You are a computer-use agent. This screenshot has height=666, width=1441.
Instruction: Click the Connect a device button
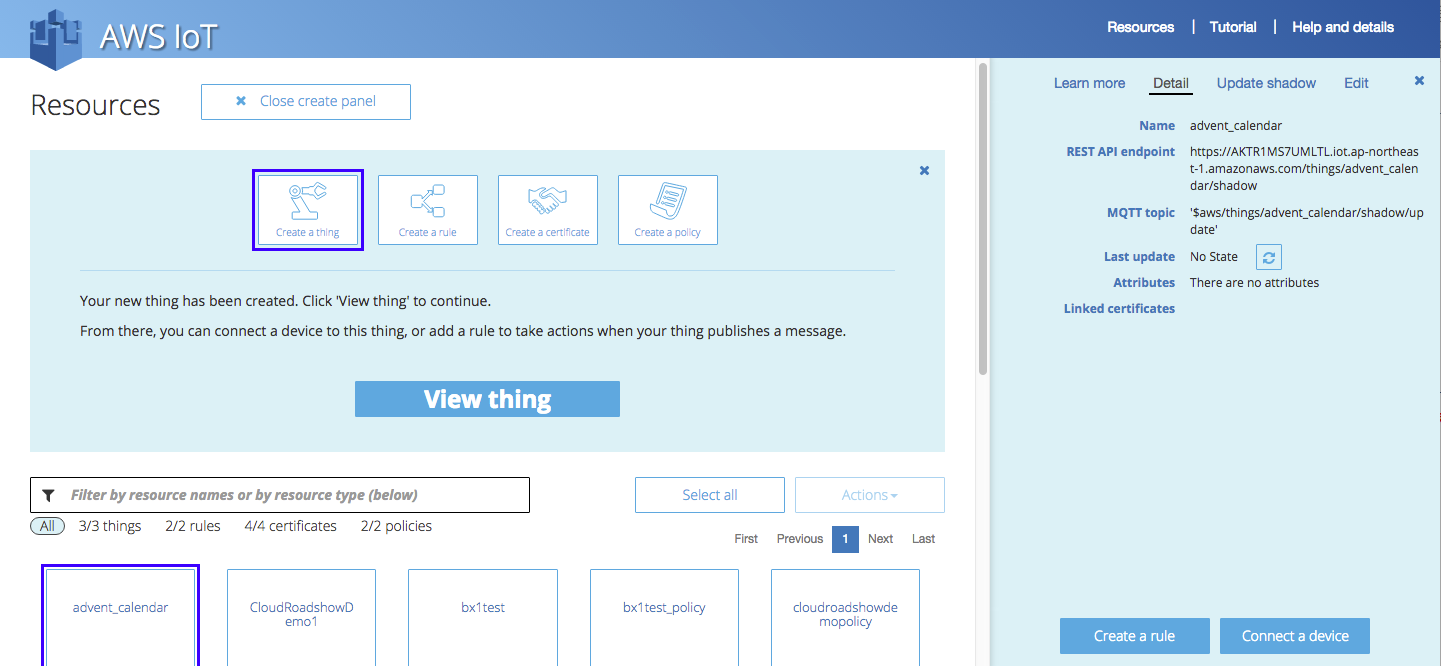1295,636
